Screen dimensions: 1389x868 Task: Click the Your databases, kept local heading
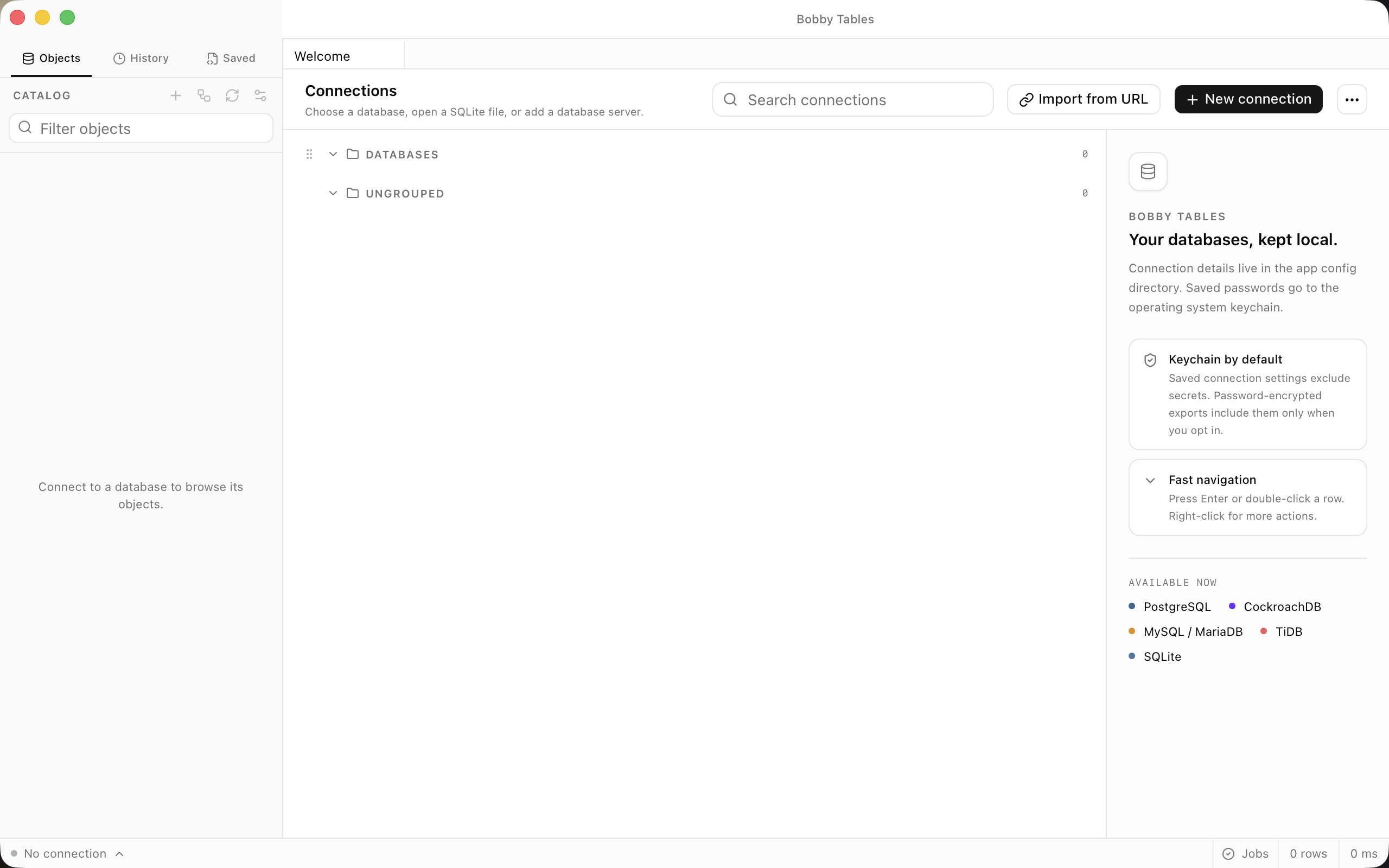(1233, 239)
